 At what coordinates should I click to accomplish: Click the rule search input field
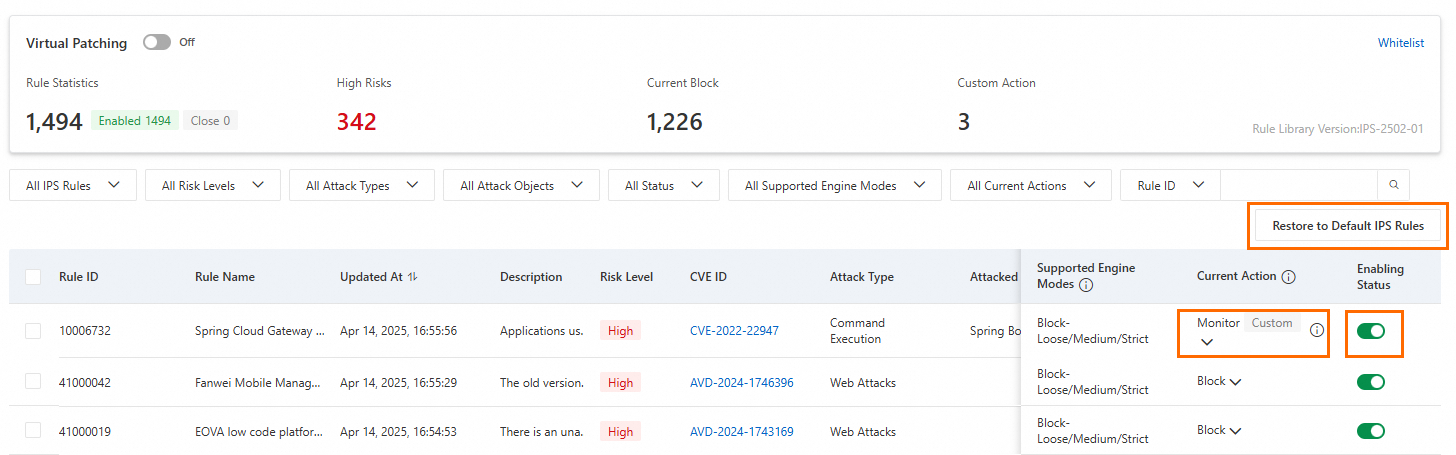1299,185
